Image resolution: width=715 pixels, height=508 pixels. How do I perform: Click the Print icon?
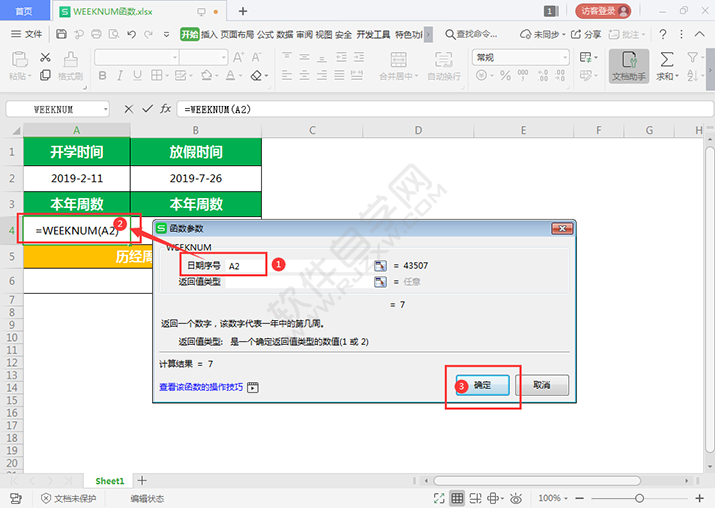[x=96, y=34]
